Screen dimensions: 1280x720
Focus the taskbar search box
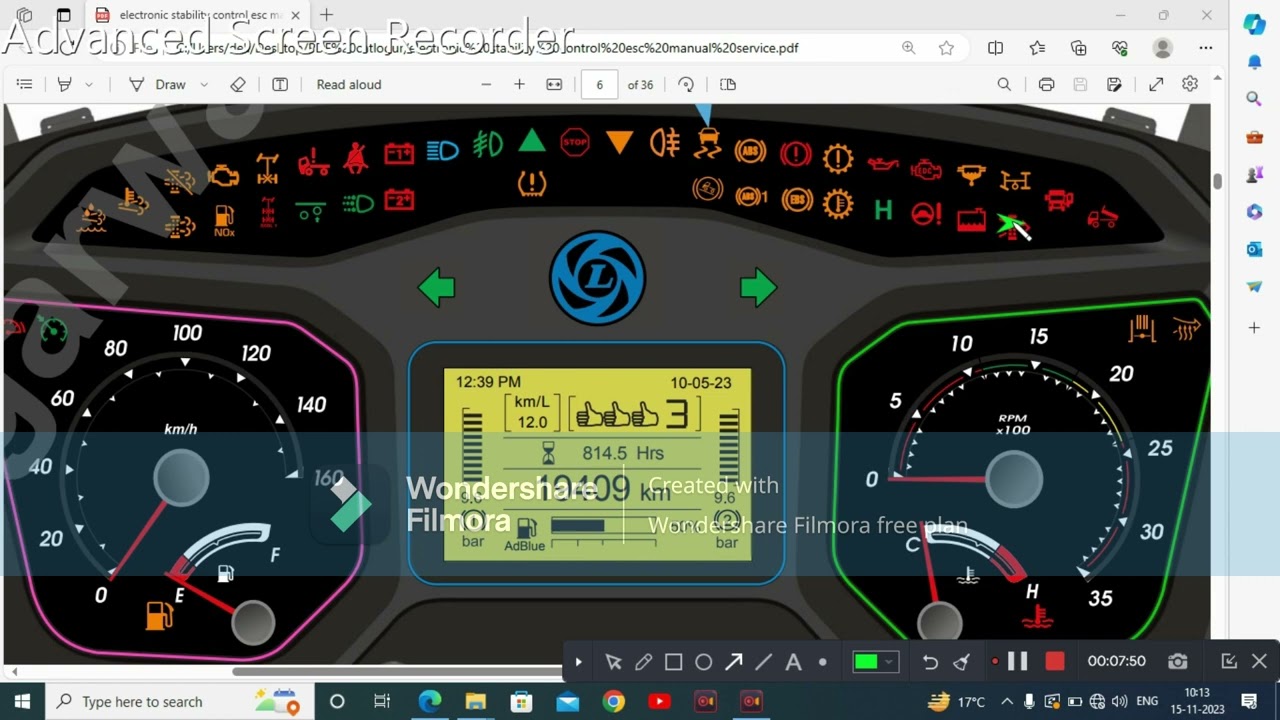(x=181, y=701)
